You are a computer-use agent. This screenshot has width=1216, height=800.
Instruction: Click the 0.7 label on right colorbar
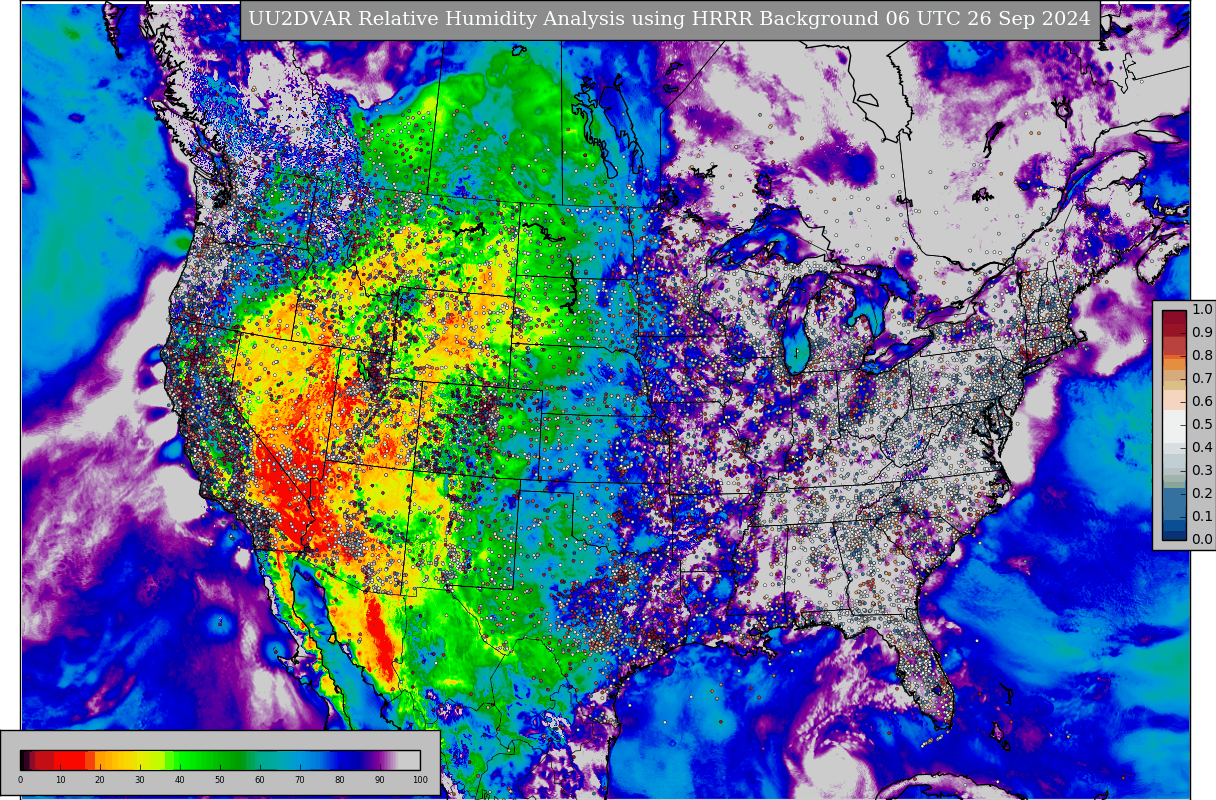[x=1202, y=378]
